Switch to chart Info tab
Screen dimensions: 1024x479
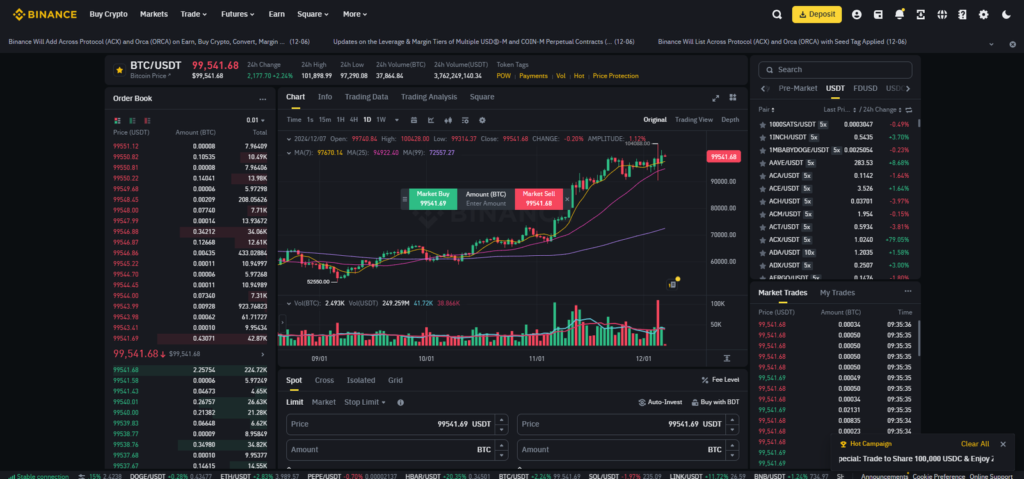coord(325,97)
